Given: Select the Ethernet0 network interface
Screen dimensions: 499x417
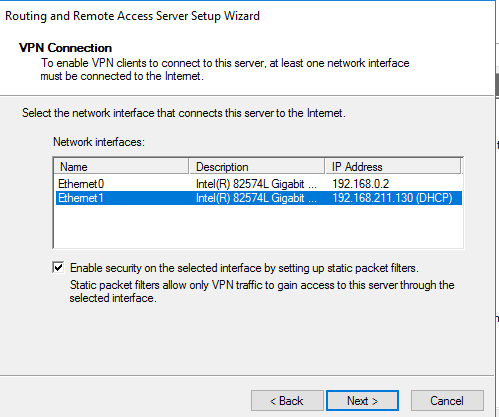Looking at the screenshot, I should tap(259, 184).
